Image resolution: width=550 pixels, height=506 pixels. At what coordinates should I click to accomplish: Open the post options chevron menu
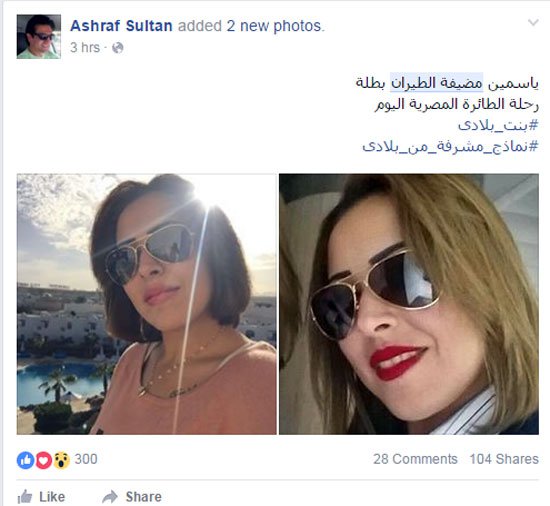coord(533,23)
